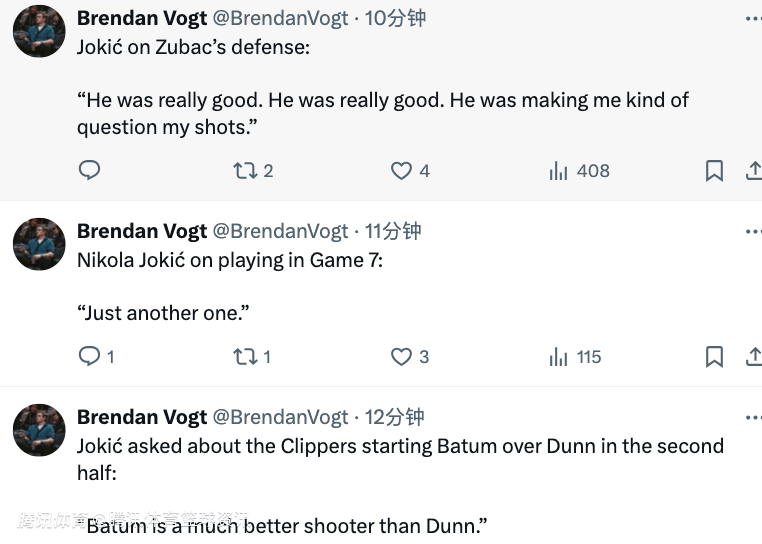Open Brendan Vogt's profile from first tweet
This screenshot has width=762, height=544.
pos(142,18)
